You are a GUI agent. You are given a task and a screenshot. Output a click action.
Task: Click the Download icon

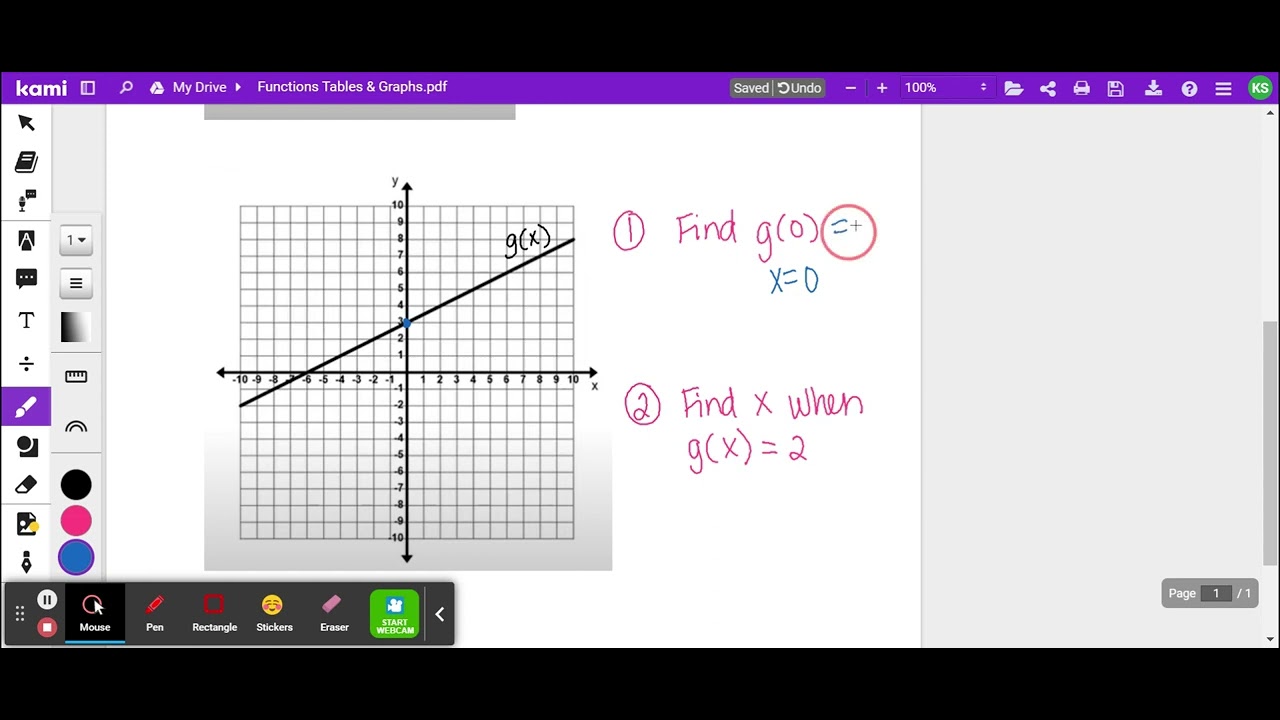coord(1153,88)
